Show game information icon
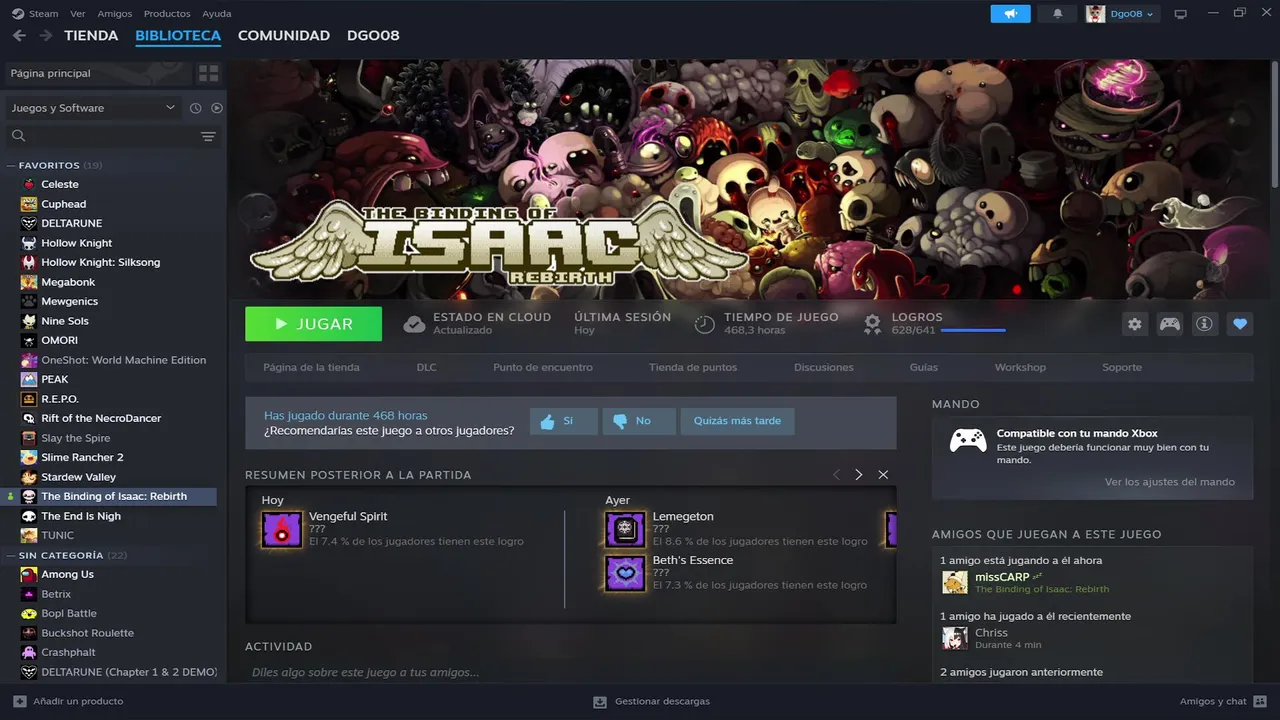 click(x=1204, y=324)
